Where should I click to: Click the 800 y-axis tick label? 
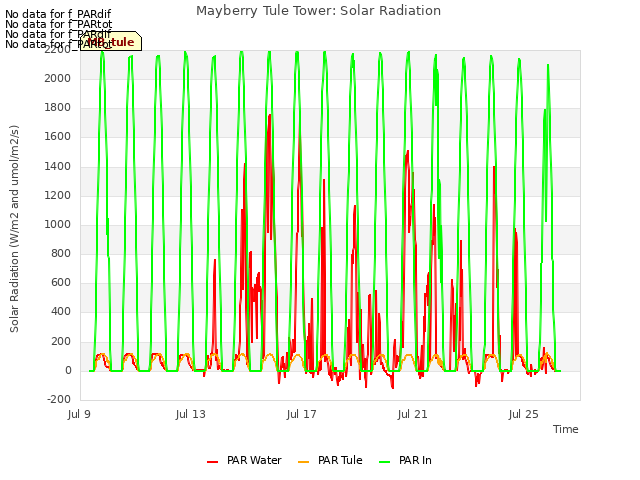click(x=61, y=253)
